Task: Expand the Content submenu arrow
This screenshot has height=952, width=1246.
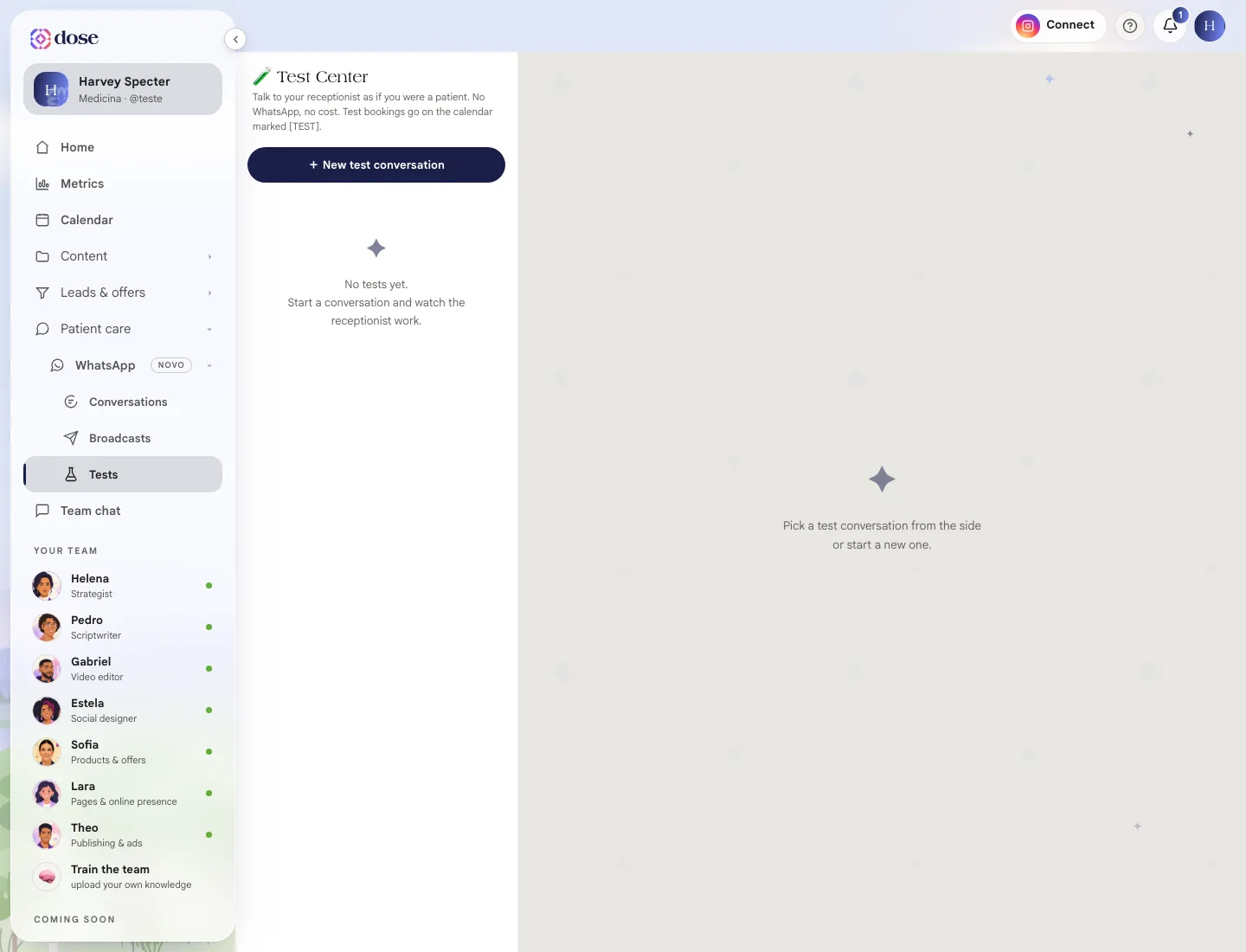Action: point(209,257)
